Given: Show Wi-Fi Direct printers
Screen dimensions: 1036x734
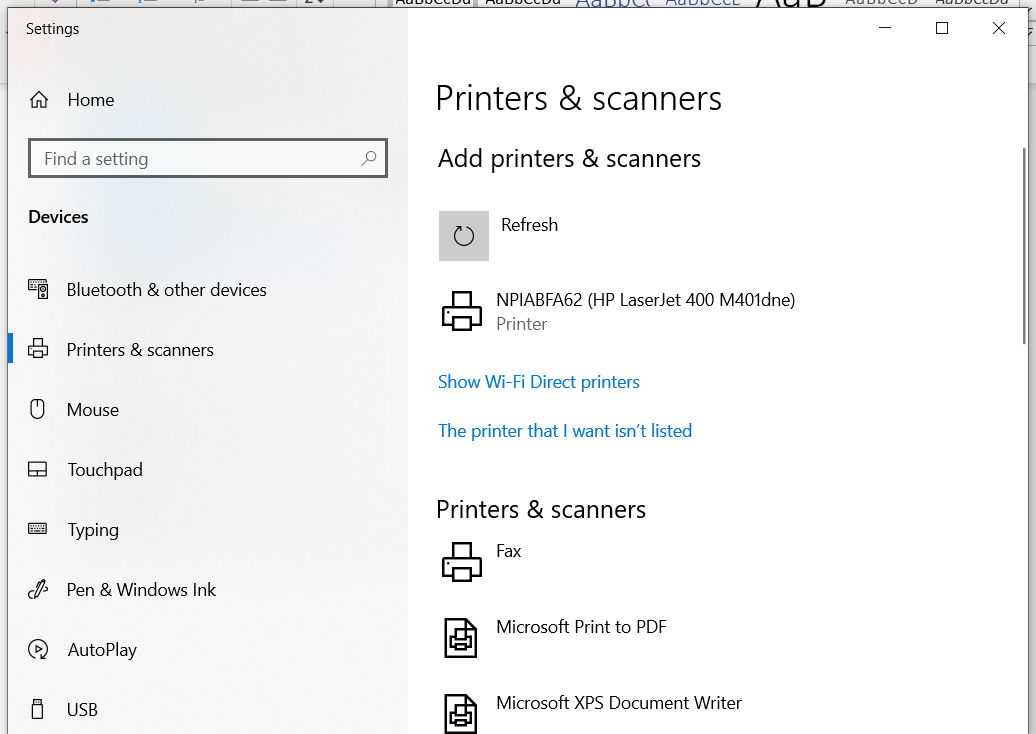Looking at the screenshot, I should tap(538, 381).
